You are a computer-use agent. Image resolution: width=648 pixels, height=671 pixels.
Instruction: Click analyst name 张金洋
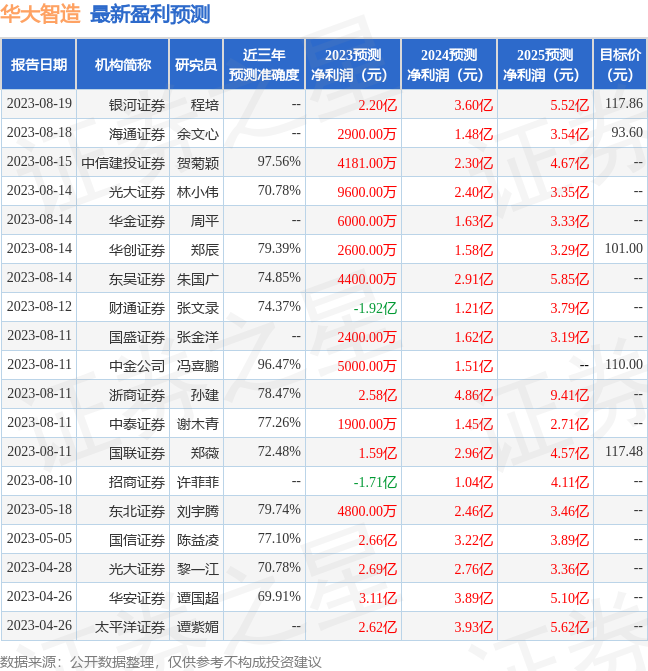(x=198, y=337)
